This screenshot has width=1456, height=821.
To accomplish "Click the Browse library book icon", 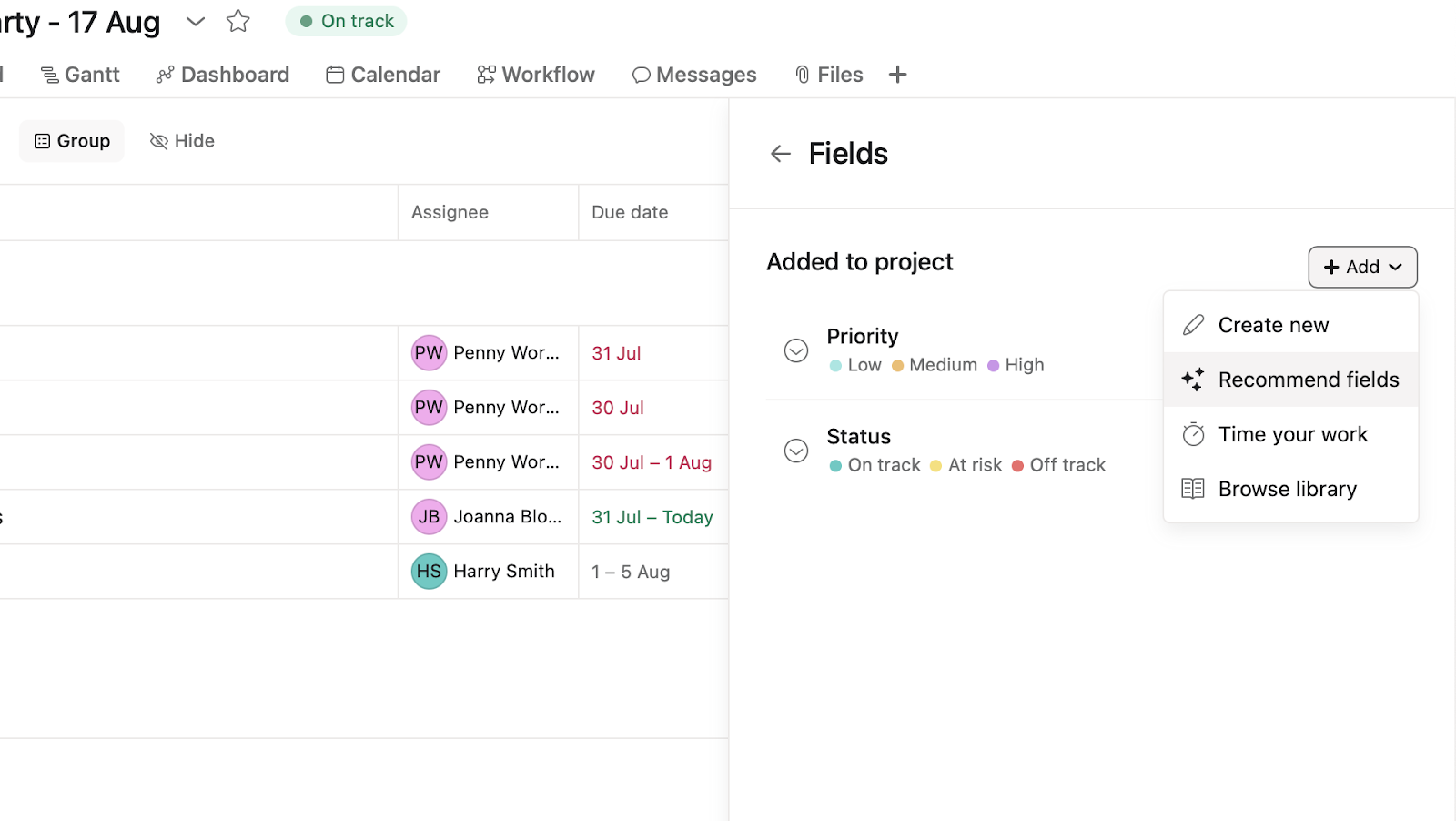I will [1193, 489].
